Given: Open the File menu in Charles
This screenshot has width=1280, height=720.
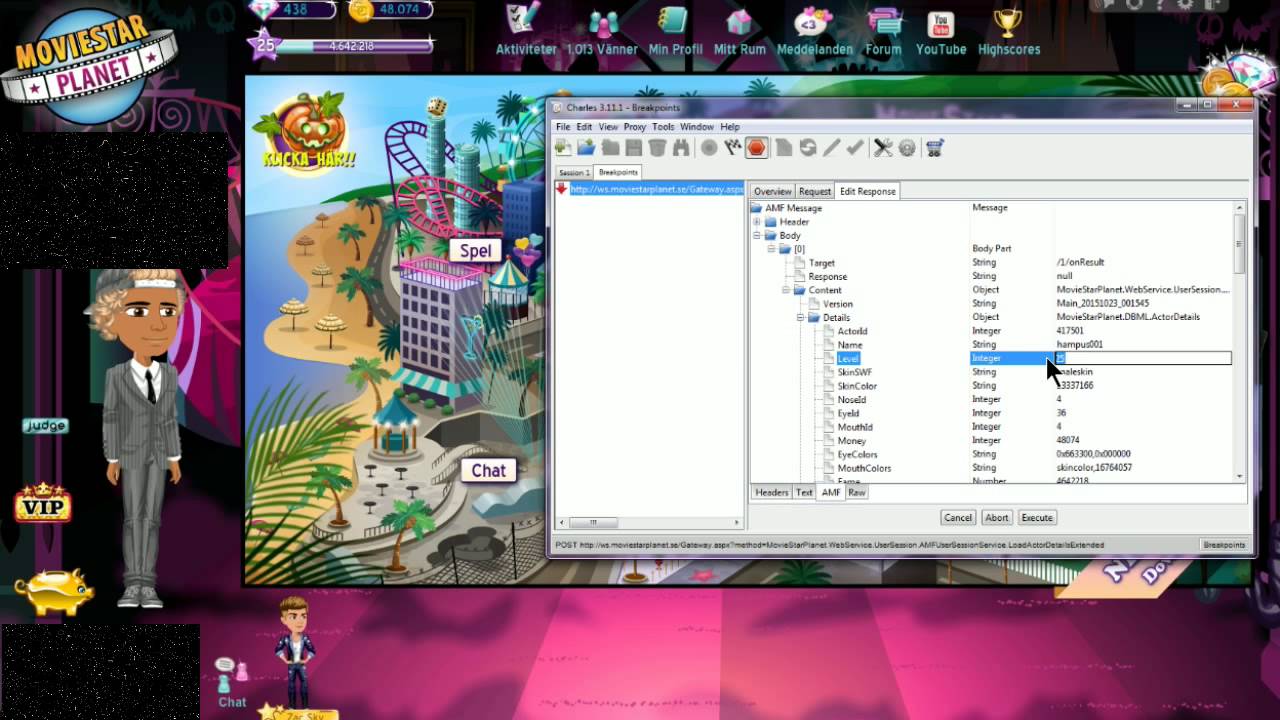Looking at the screenshot, I should tap(563, 127).
